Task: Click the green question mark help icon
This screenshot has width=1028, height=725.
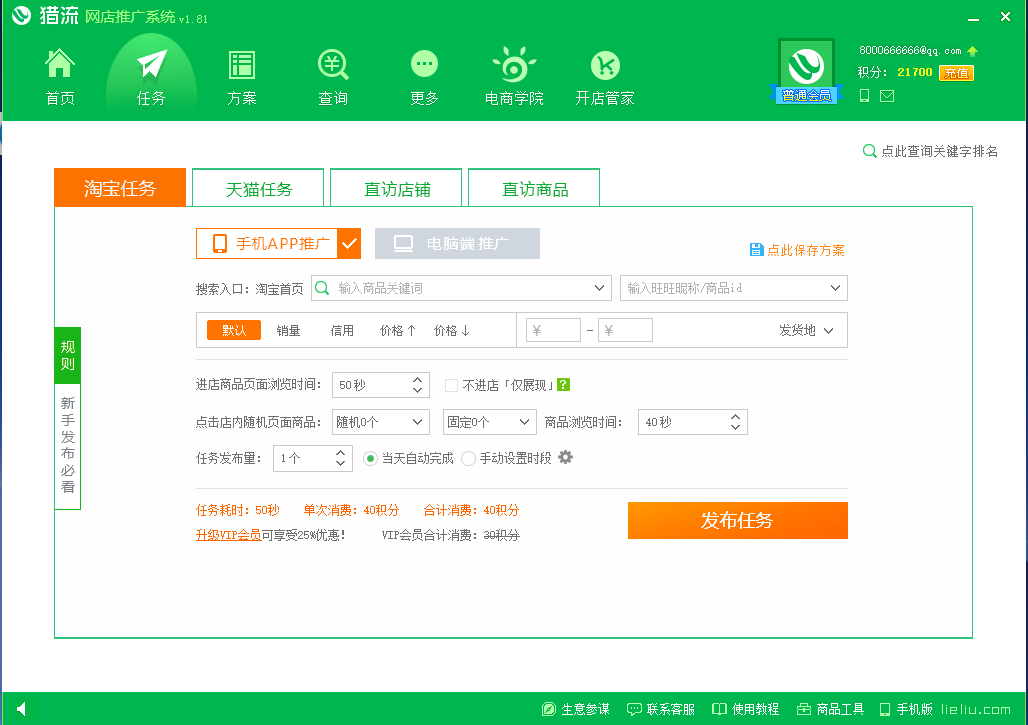Action: click(x=563, y=385)
